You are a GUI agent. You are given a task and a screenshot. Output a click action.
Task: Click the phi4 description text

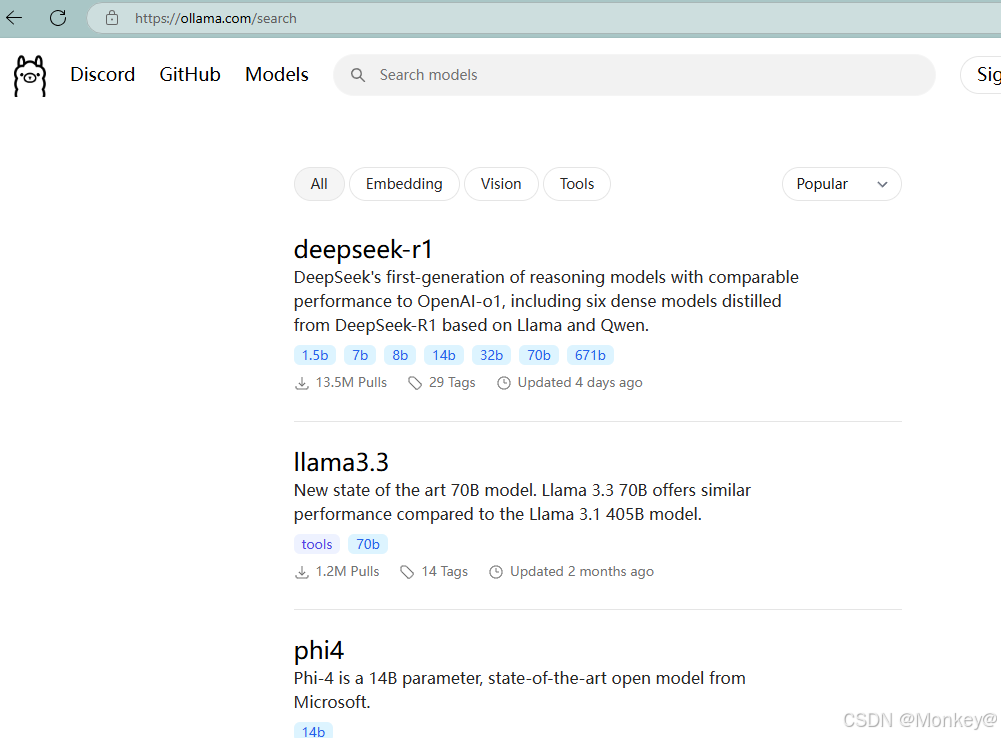tap(520, 690)
